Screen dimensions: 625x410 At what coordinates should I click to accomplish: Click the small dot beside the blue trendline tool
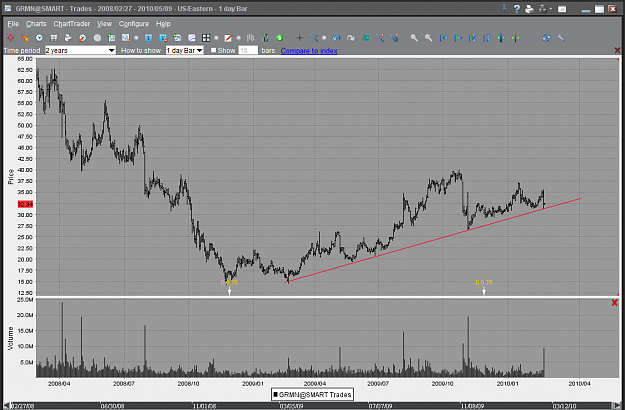[x=324, y=38]
